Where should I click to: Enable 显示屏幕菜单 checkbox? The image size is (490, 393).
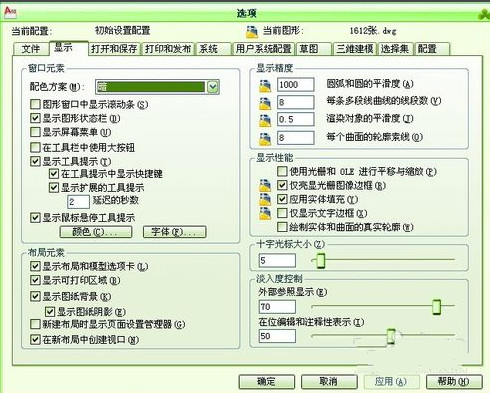pyautogui.click(x=35, y=132)
